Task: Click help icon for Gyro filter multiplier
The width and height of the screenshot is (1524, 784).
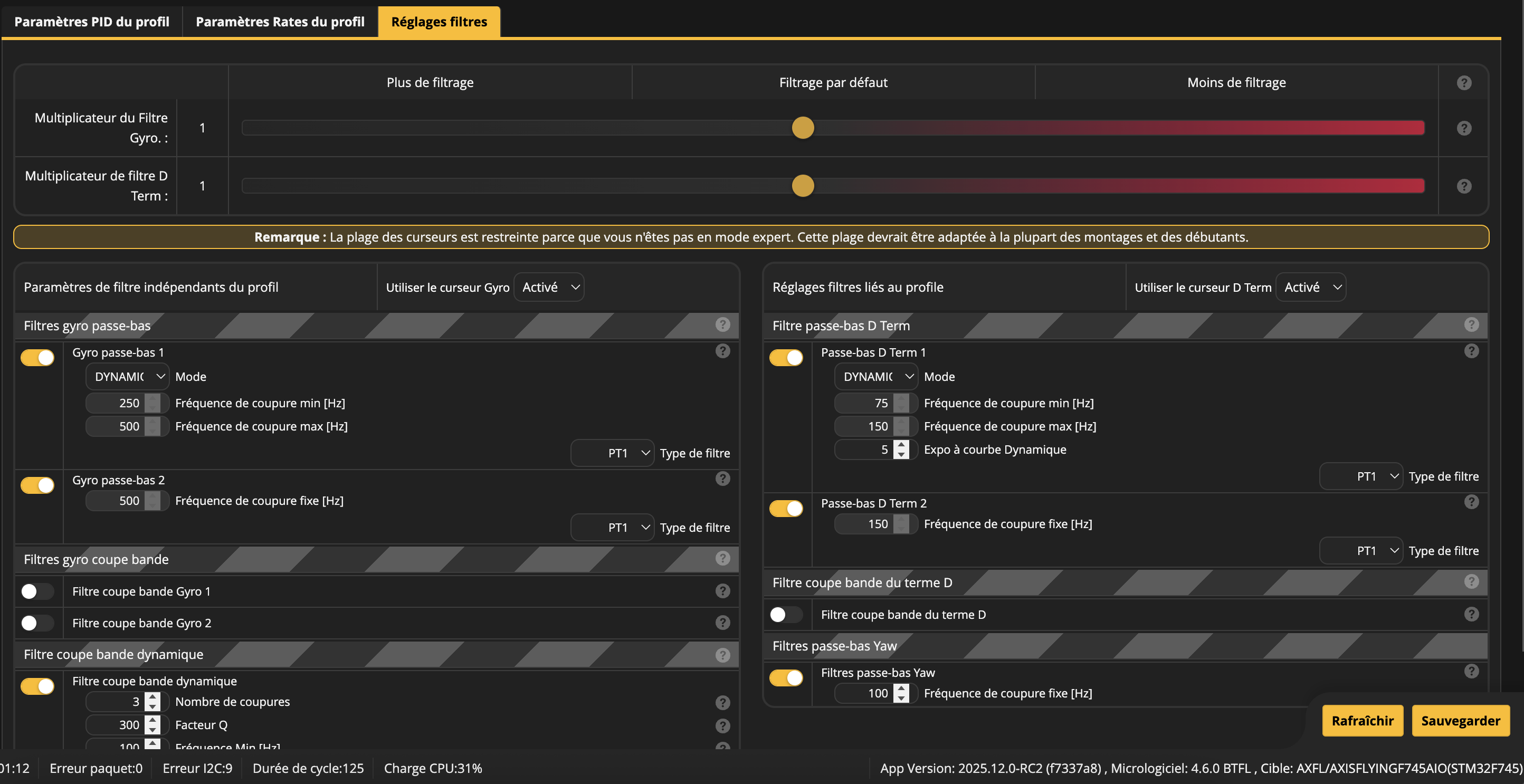Action: (1464, 128)
